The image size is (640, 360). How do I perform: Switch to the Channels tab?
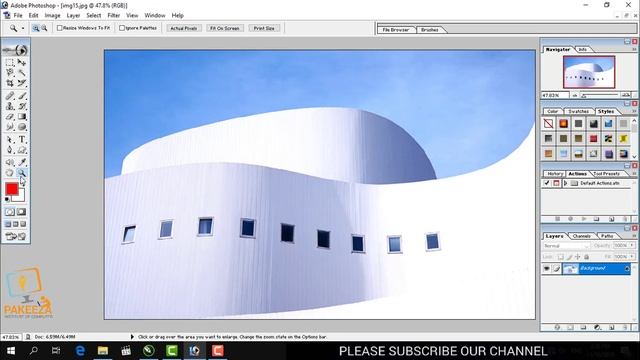582,236
